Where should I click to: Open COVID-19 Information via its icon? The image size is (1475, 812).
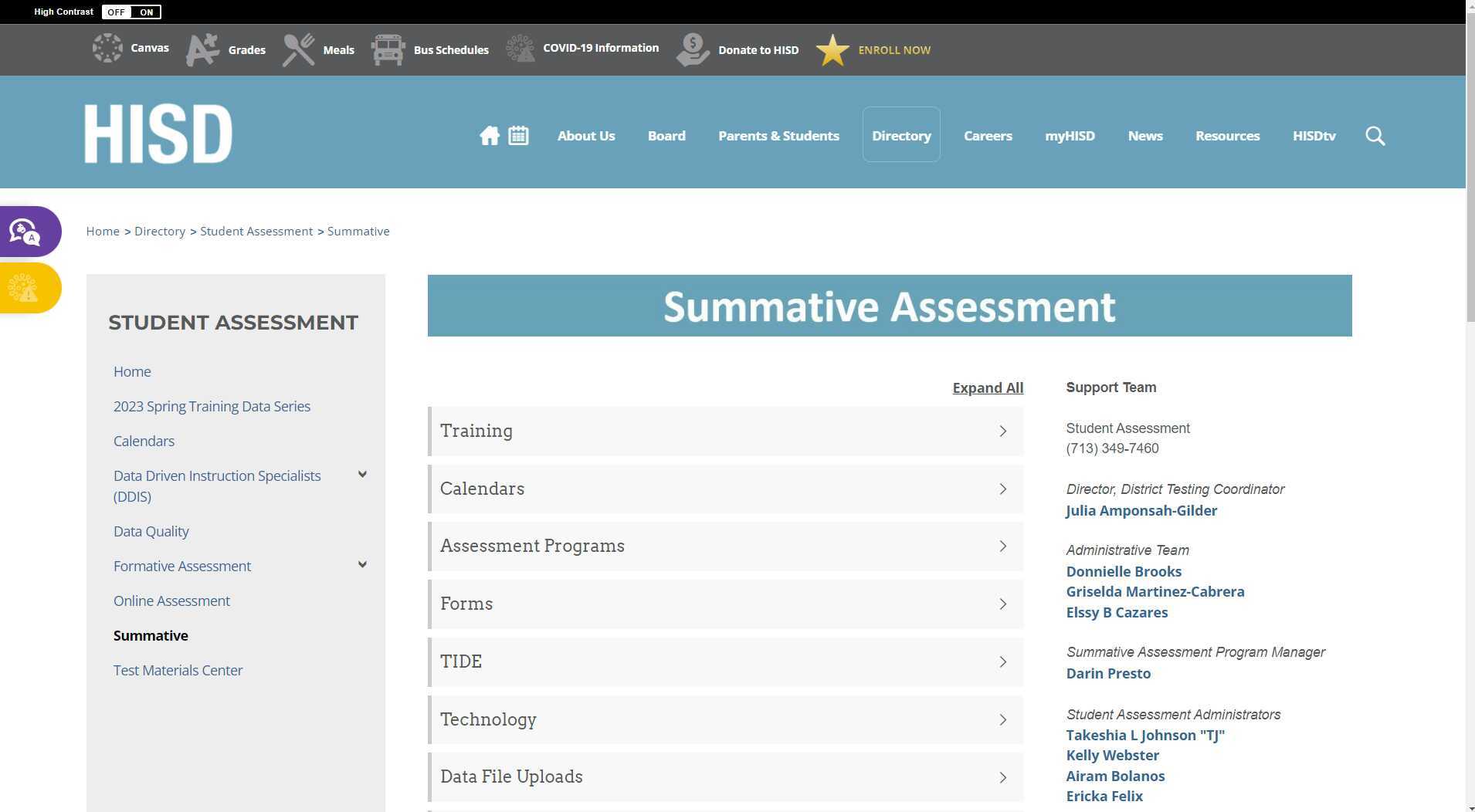[x=520, y=48]
